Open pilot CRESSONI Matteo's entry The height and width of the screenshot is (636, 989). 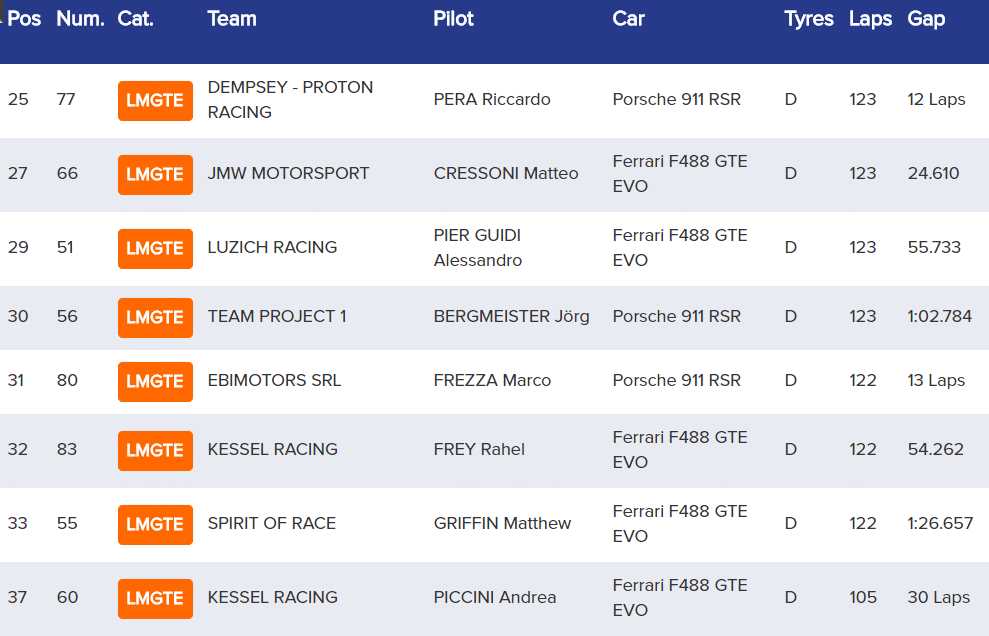pyautogui.click(x=505, y=174)
